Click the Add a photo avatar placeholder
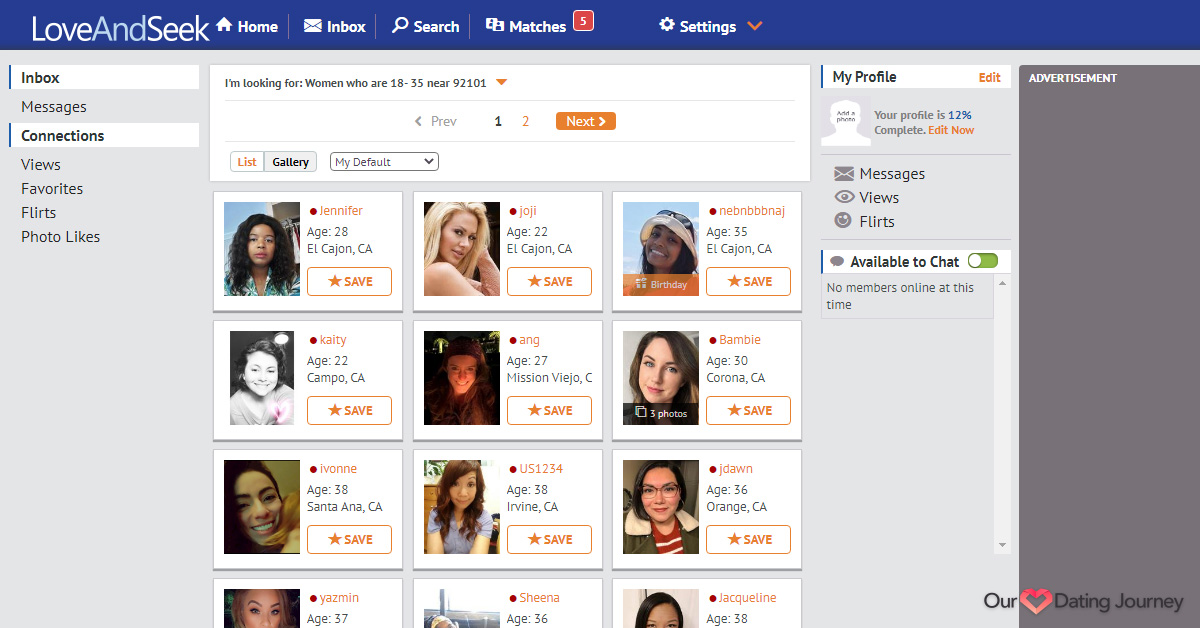The image size is (1200, 628). [846, 120]
